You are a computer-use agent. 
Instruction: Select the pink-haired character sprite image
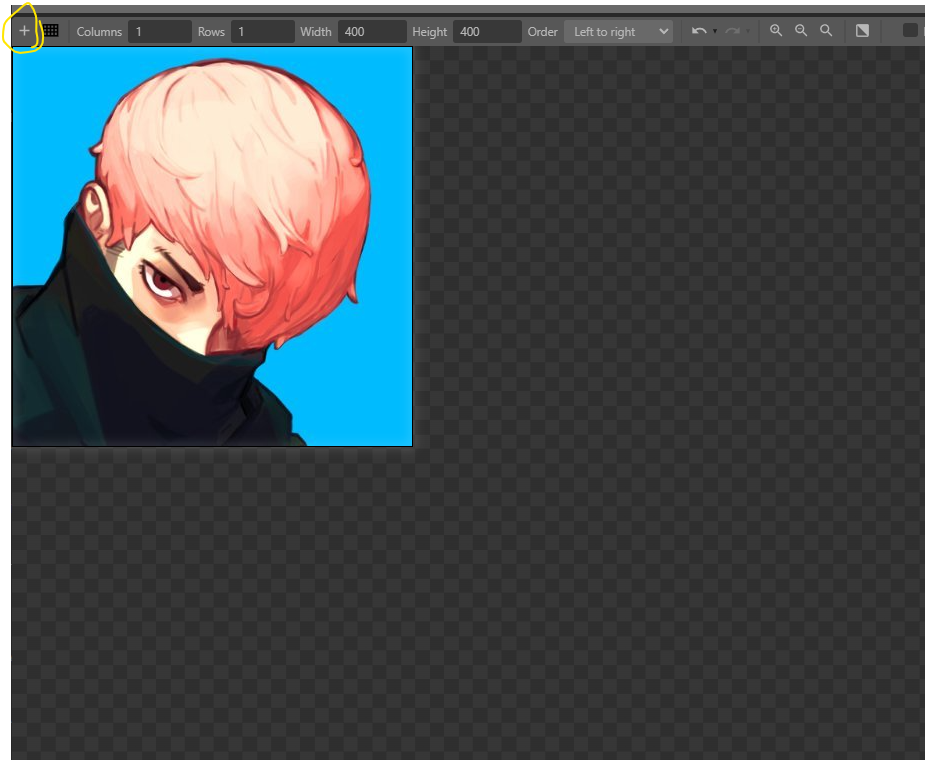pos(230,220)
